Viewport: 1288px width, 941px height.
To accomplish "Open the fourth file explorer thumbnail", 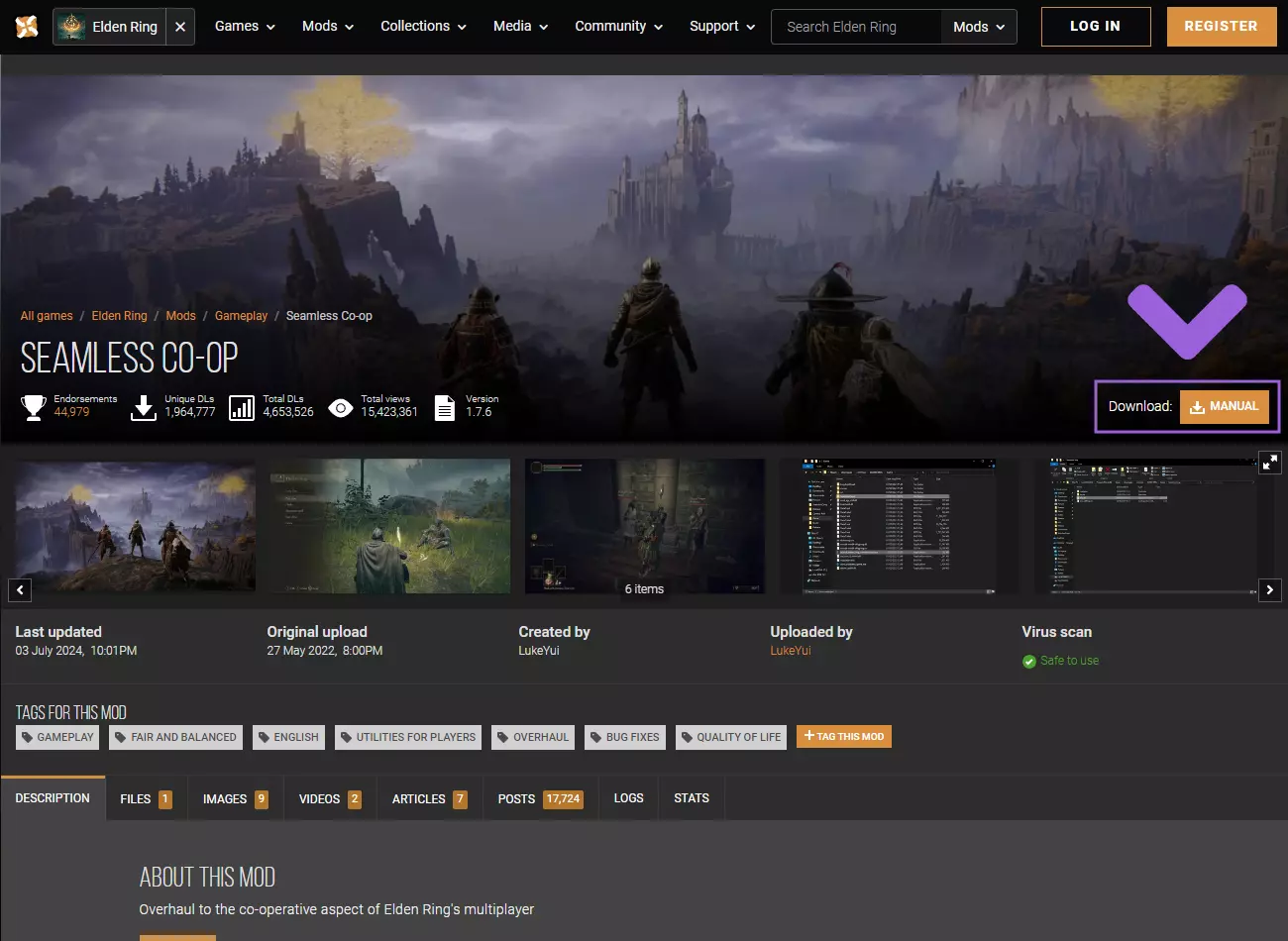I will pos(900,526).
